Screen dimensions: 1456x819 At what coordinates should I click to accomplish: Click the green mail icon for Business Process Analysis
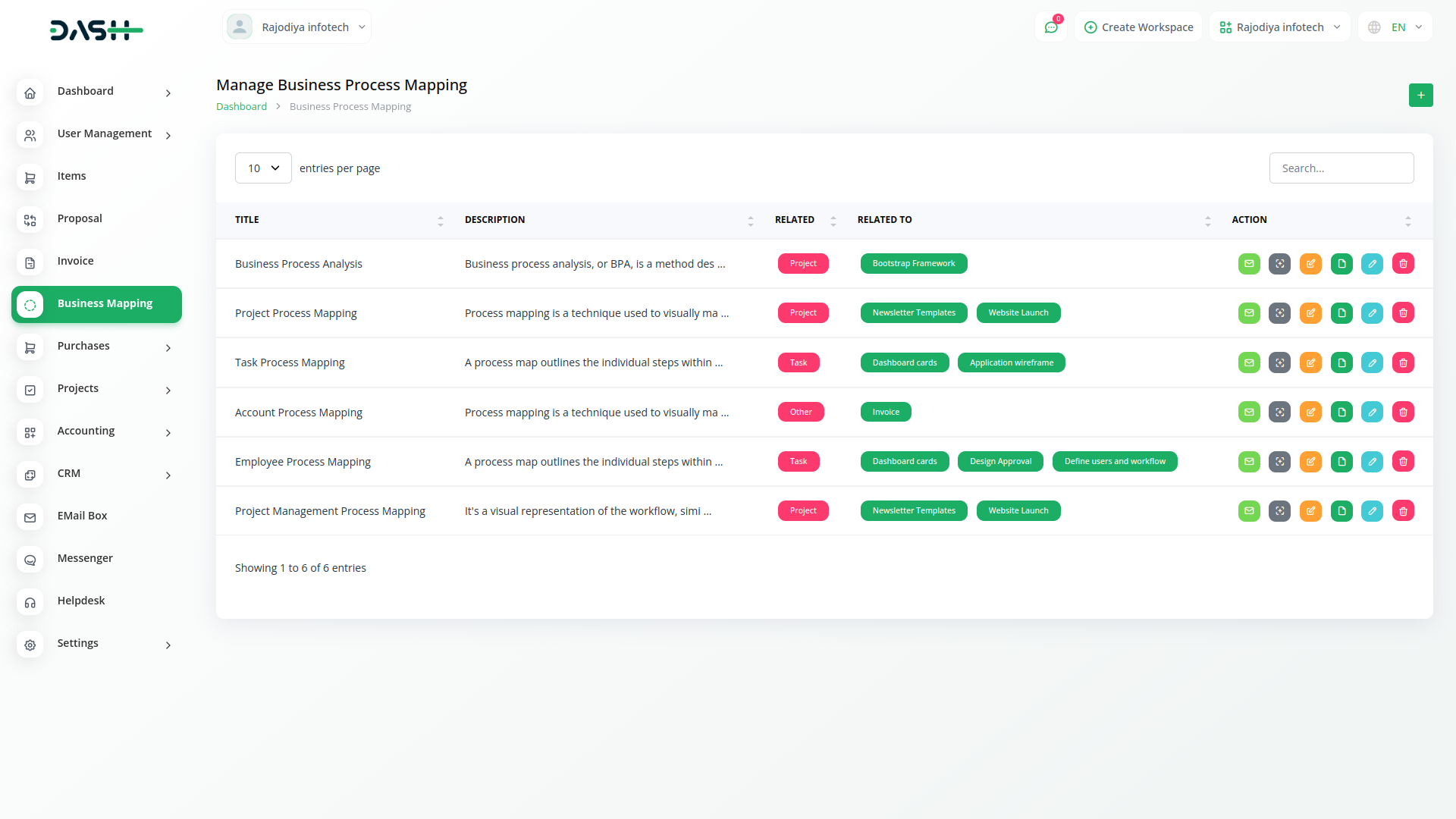coord(1249,264)
